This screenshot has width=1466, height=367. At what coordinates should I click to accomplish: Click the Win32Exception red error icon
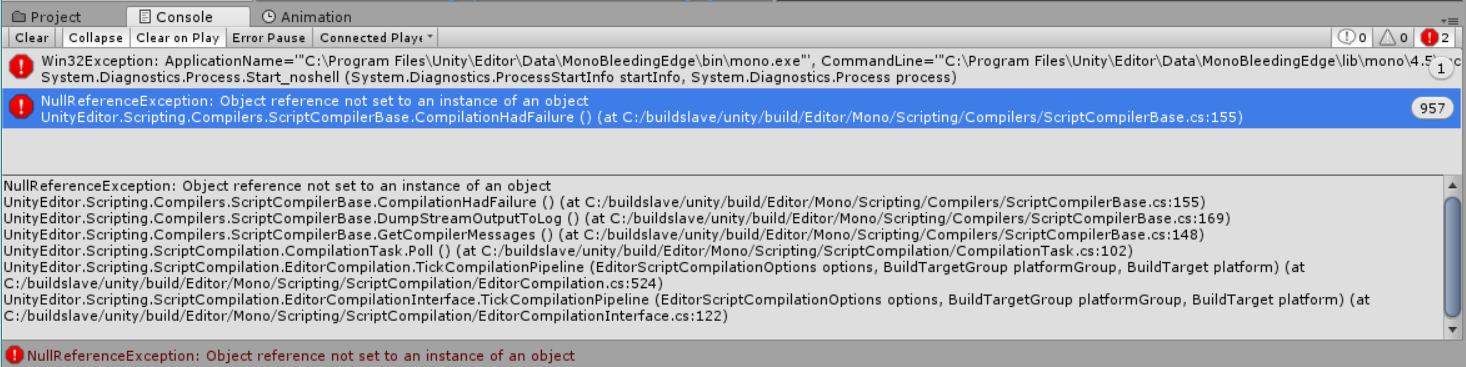tap(21, 67)
